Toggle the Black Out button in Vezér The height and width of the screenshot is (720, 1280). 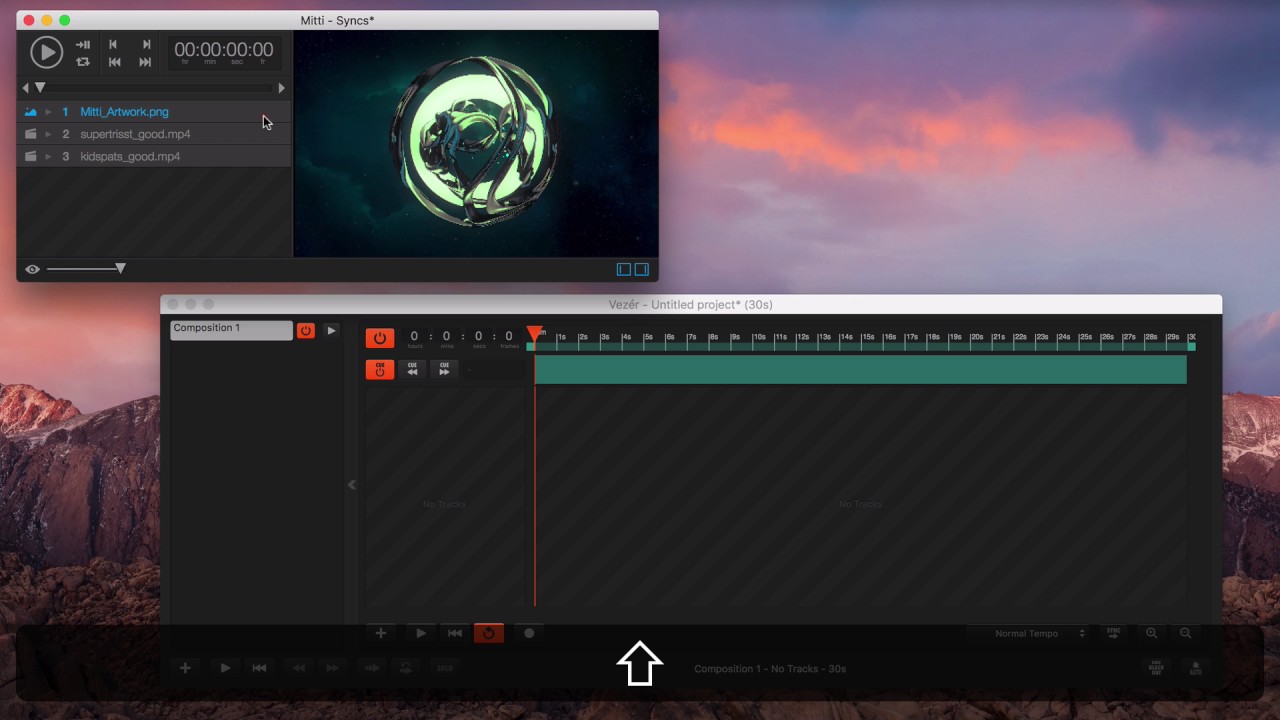tap(1156, 668)
